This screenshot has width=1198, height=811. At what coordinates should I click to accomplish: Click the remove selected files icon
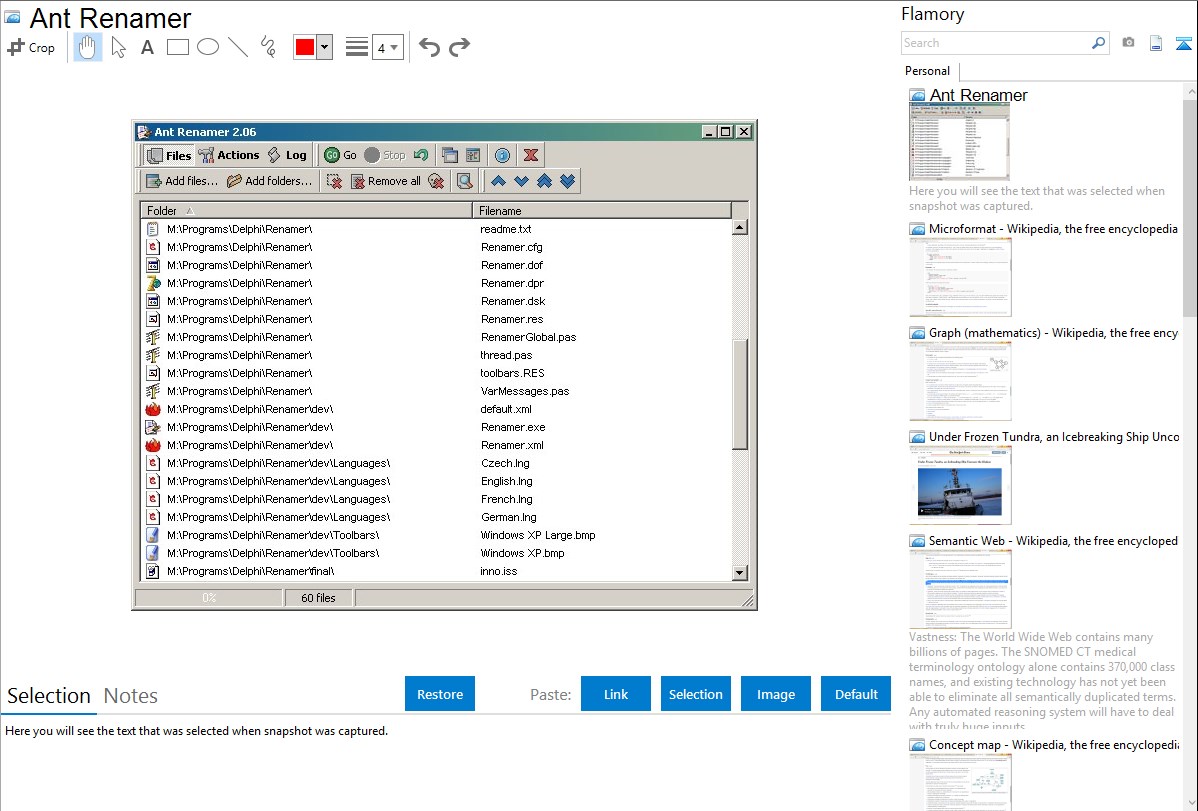pos(334,181)
